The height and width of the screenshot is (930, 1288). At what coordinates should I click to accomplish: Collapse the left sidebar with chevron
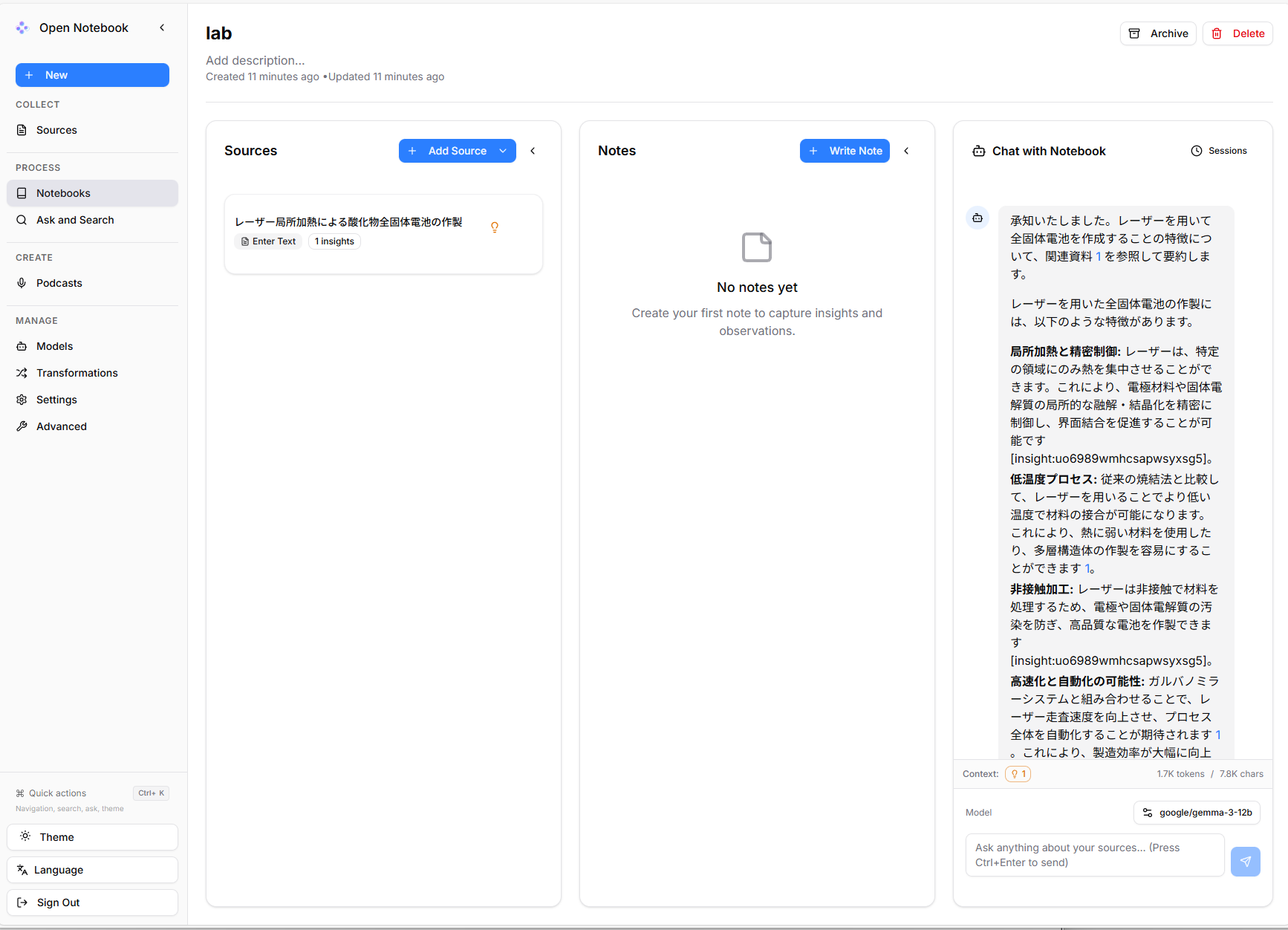coord(162,28)
